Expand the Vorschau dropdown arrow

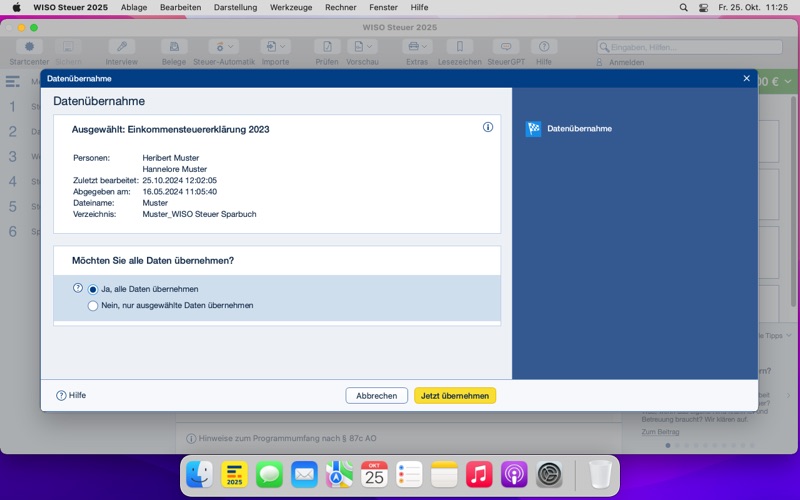pos(370,47)
